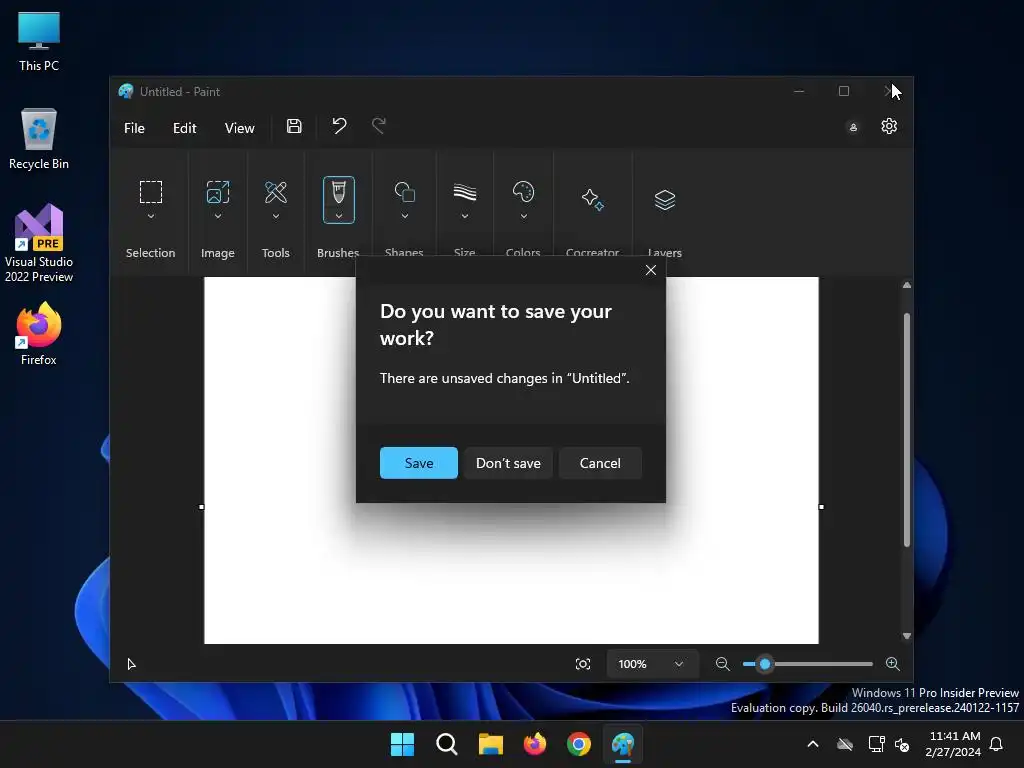The image size is (1024, 768).
Task: Open Firefox from the taskbar
Action: tap(534, 744)
